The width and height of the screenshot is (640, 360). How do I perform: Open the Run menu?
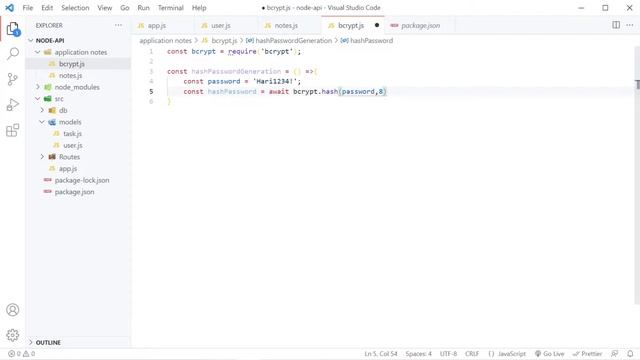[x=143, y=8]
